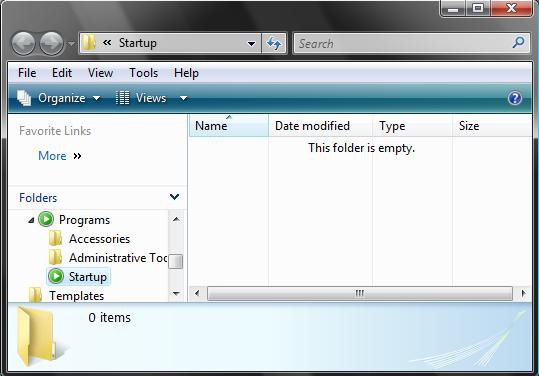Sort by the Size column header
Viewport: 539px width, 376px height.
[492, 126]
